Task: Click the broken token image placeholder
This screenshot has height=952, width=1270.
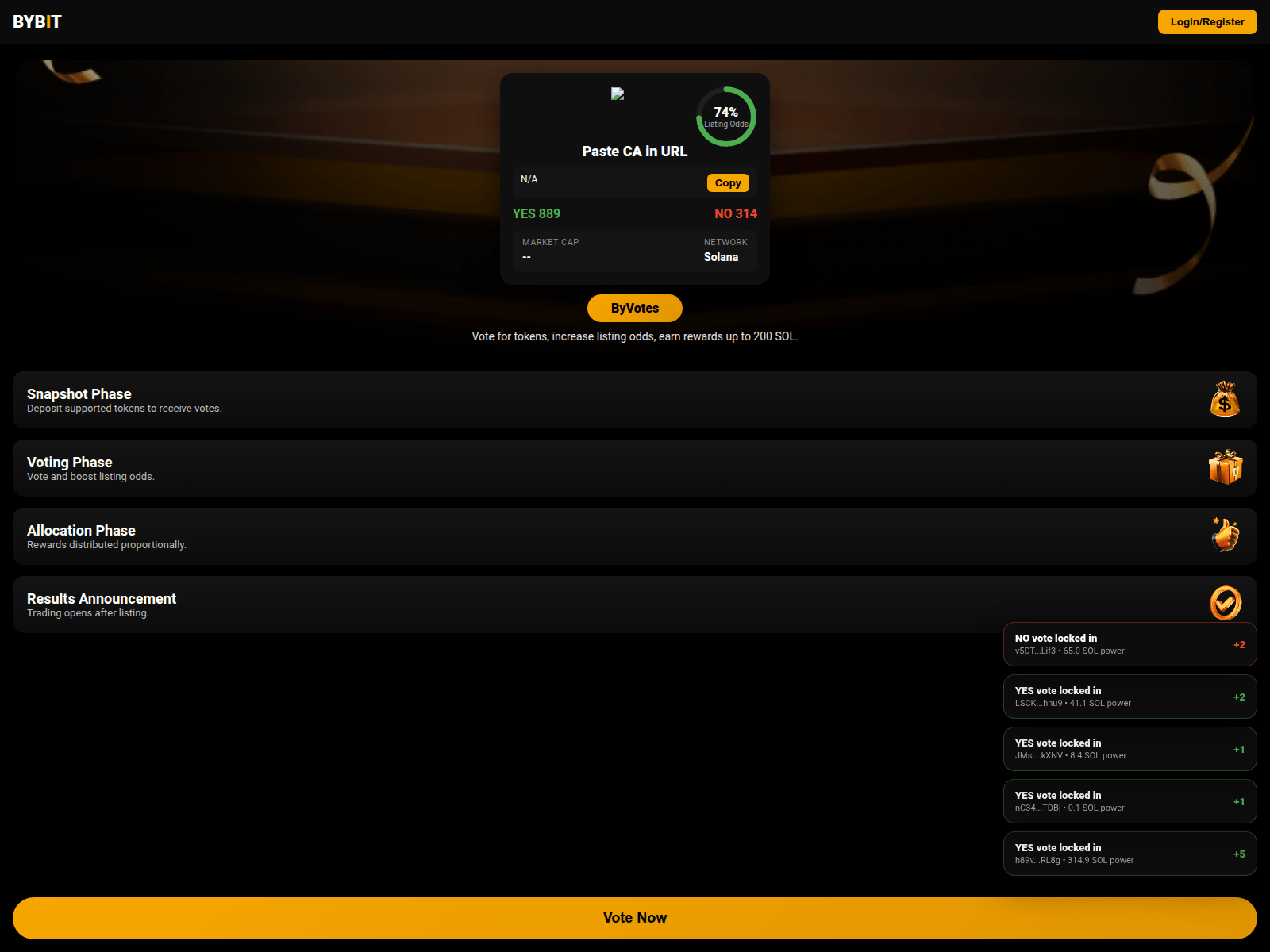Action: pyautogui.click(x=635, y=111)
